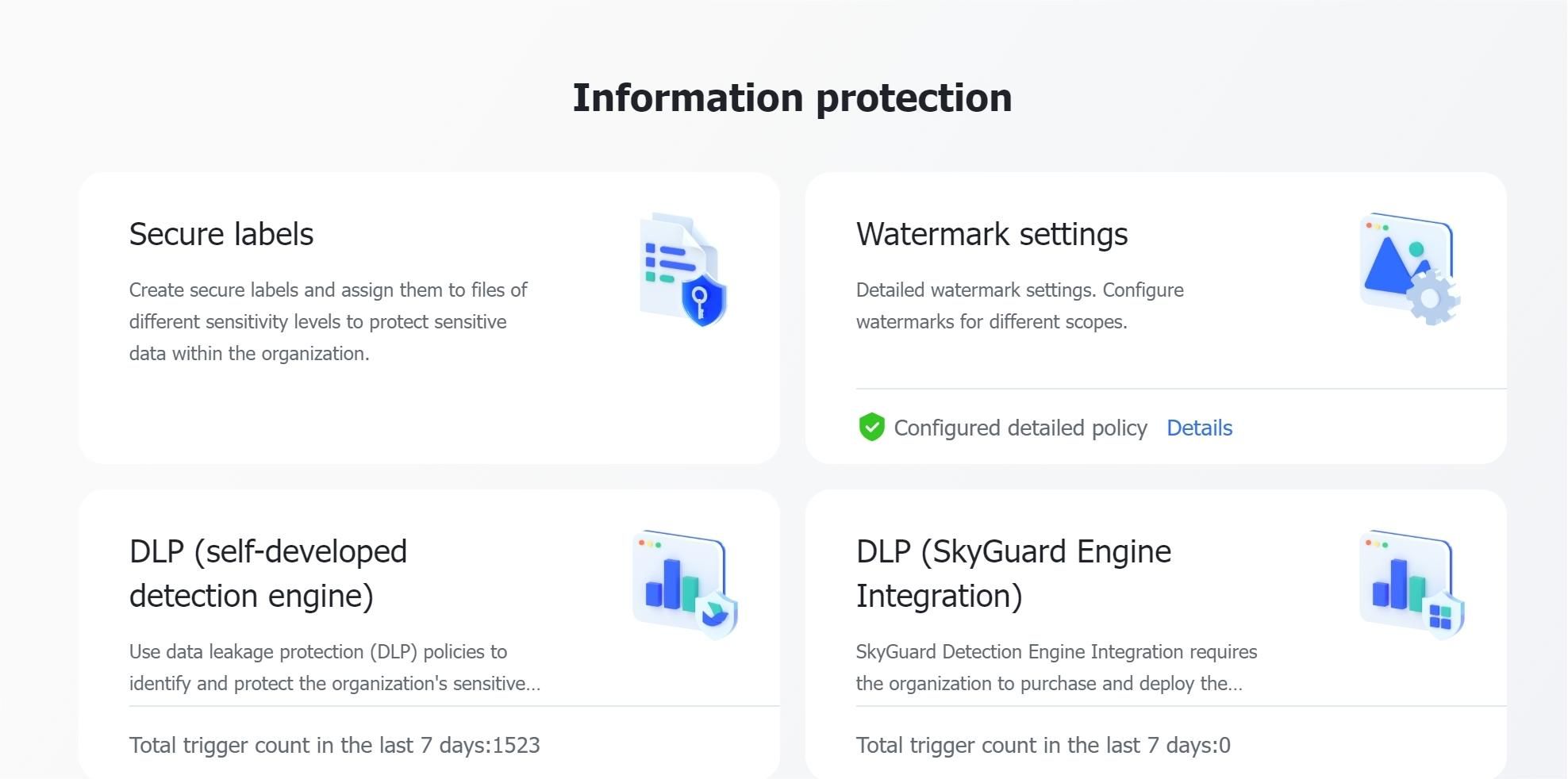Click the green verified shield checkmark icon
This screenshot has width=1568, height=779.
871,427
